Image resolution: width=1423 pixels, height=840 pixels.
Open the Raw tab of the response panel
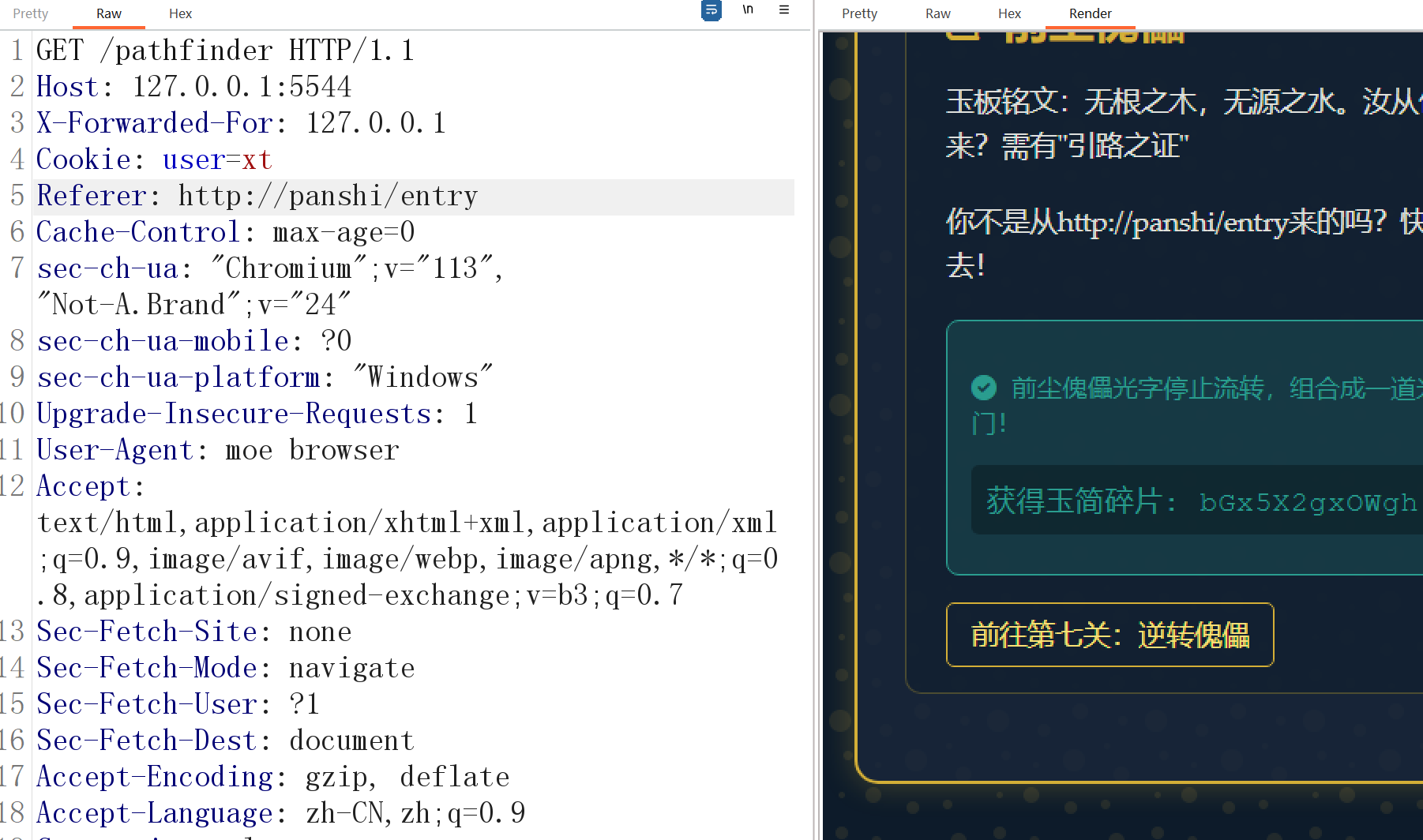tap(937, 13)
